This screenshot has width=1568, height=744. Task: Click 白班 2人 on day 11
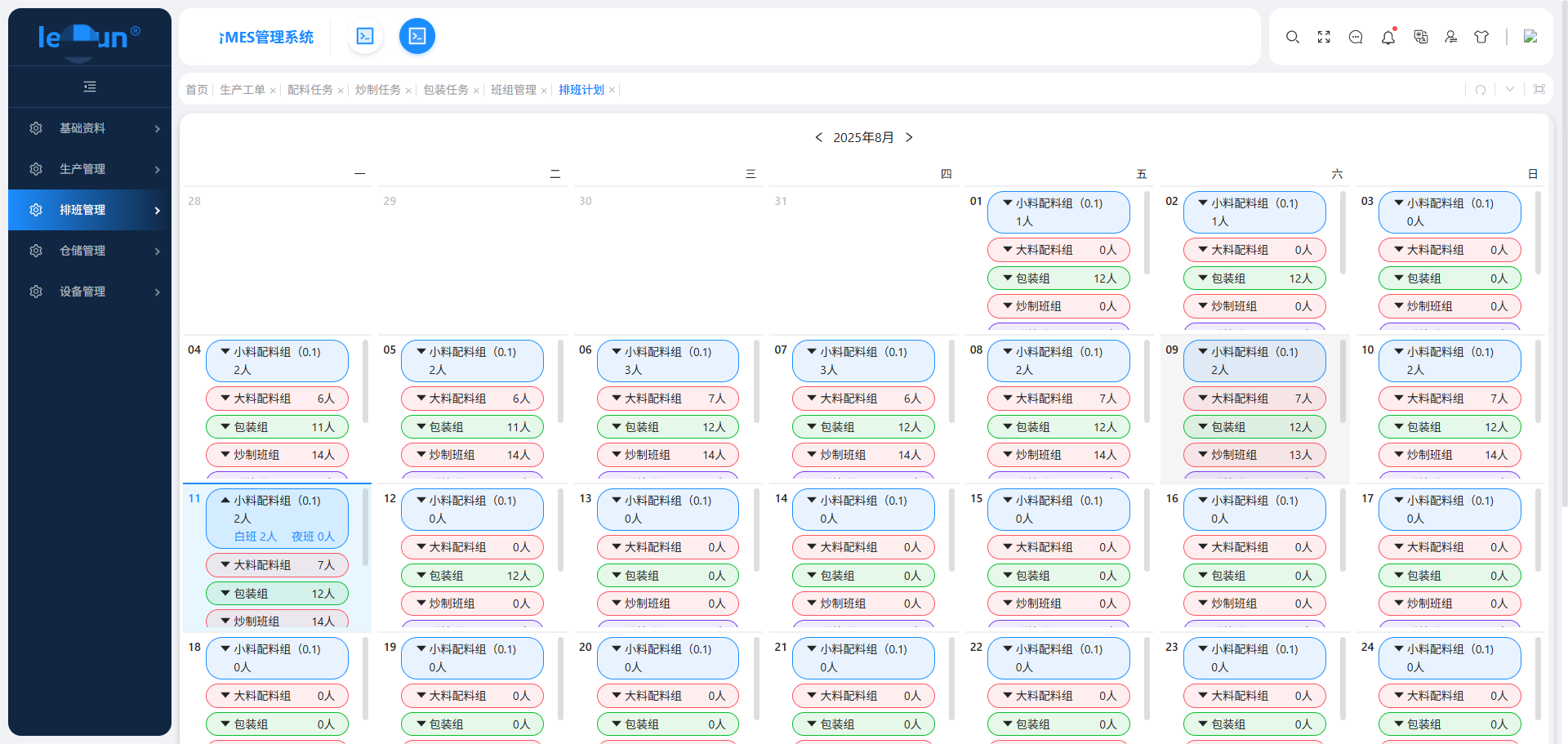pos(256,537)
